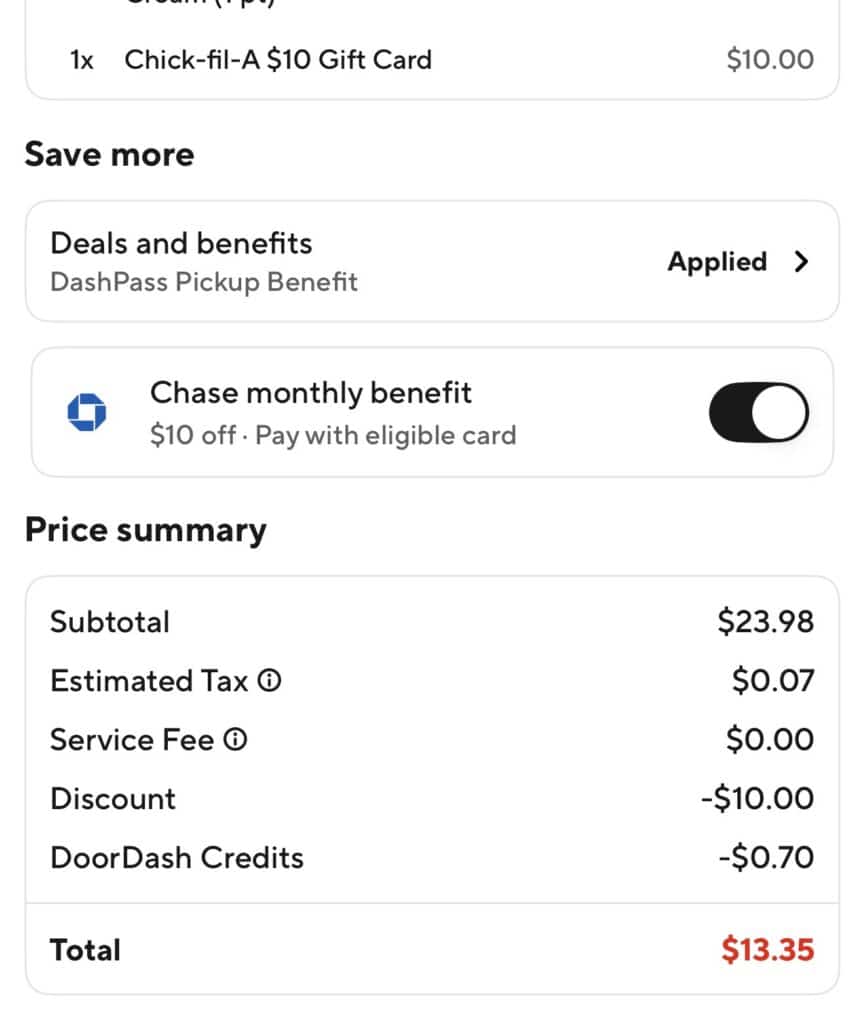Viewport: 865px width, 1024px height.
Task: Expand Deals and benefits with the chevron
Action: click(x=800, y=262)
